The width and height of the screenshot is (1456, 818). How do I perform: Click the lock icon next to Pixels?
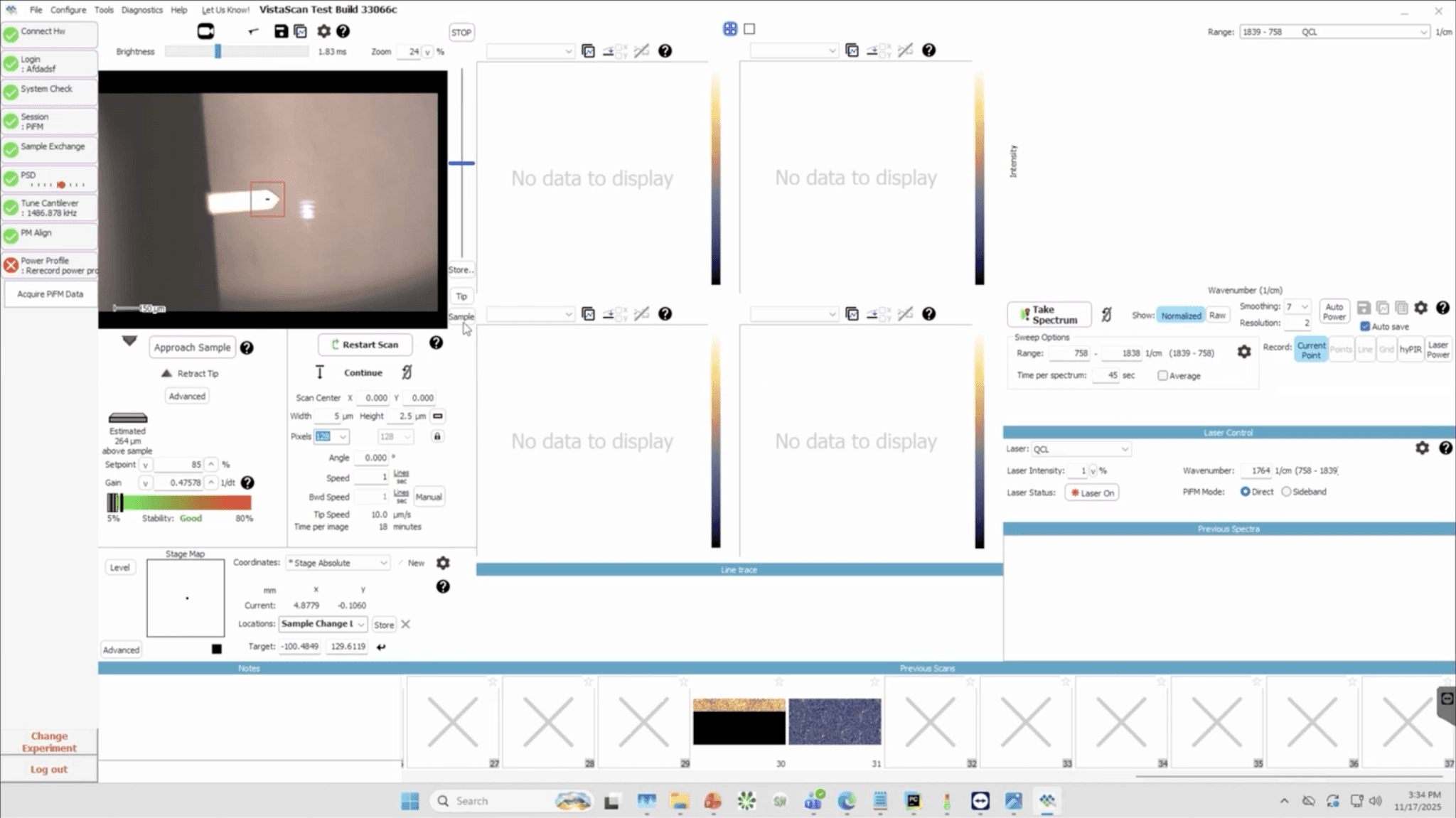pyautogui.click(x=437, y=436)
